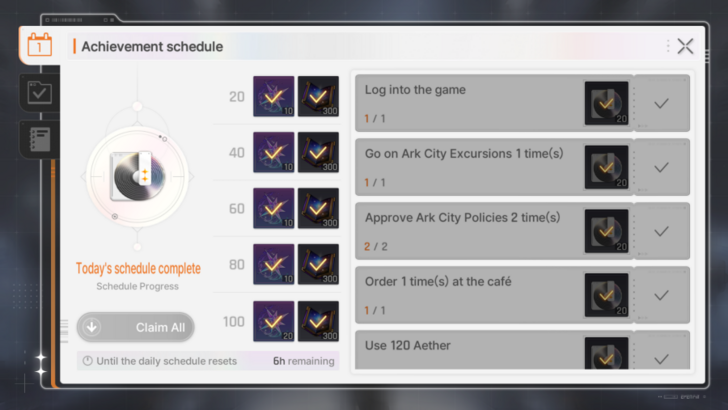The image size is (728, 410).
Task: Click the Today's schedule complete text
Action: pos(138,268)
